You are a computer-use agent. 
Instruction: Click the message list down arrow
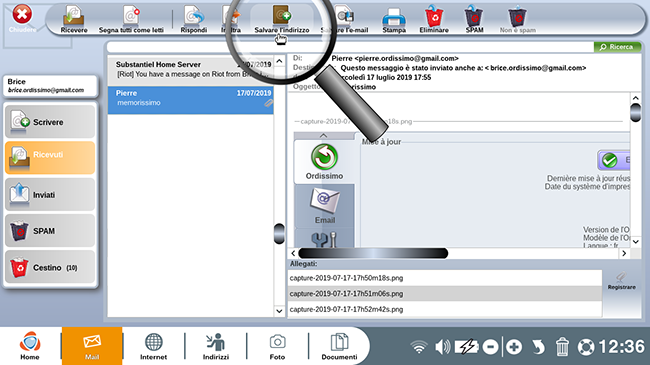[x=279, y=311]
